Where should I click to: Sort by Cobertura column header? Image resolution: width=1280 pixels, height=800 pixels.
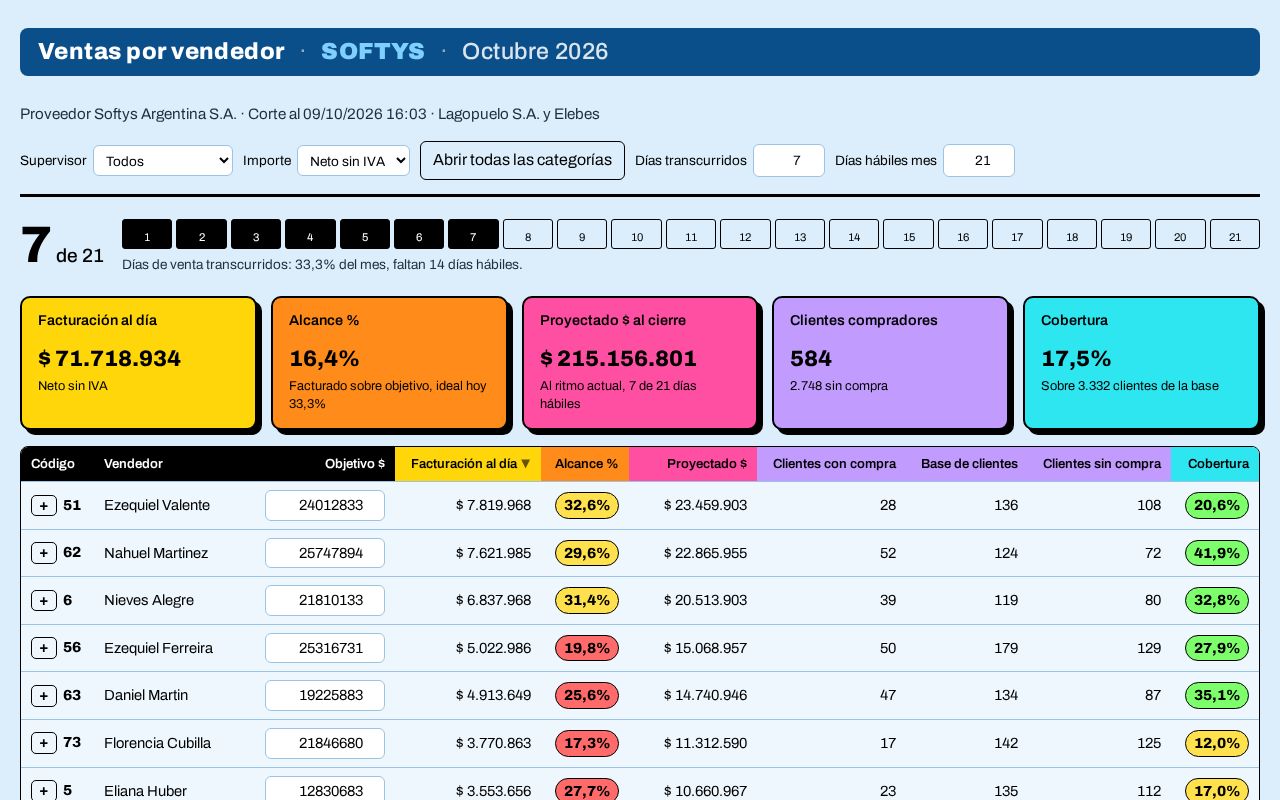(1215, 464)
